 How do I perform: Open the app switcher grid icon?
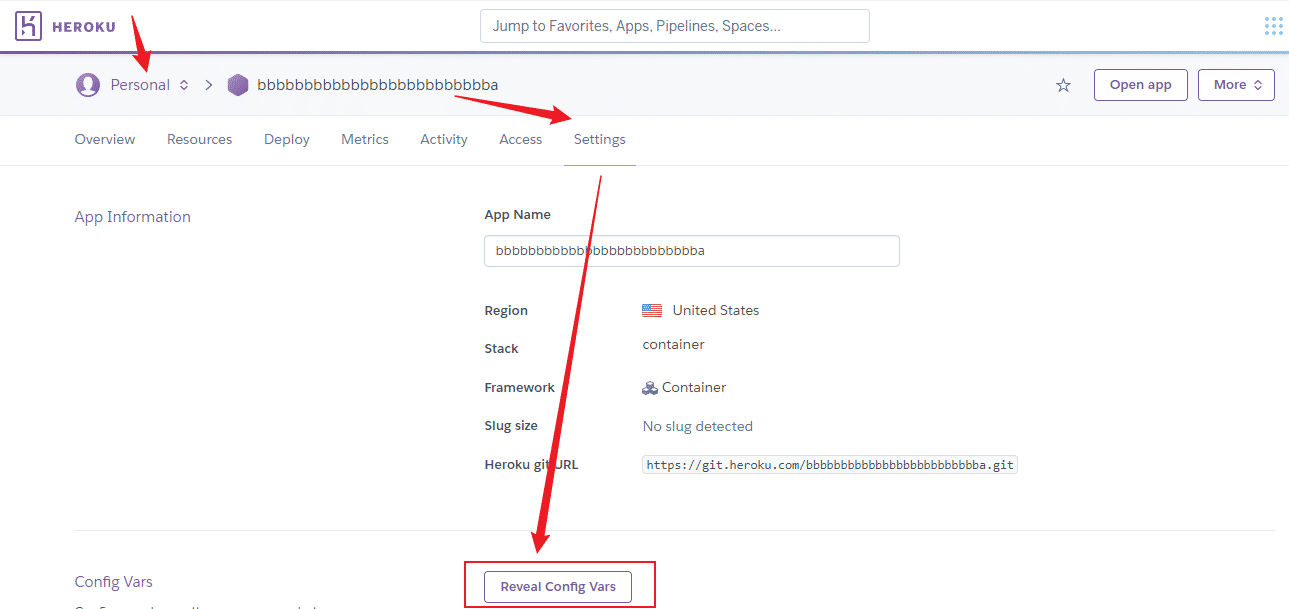pos(1273,25)
